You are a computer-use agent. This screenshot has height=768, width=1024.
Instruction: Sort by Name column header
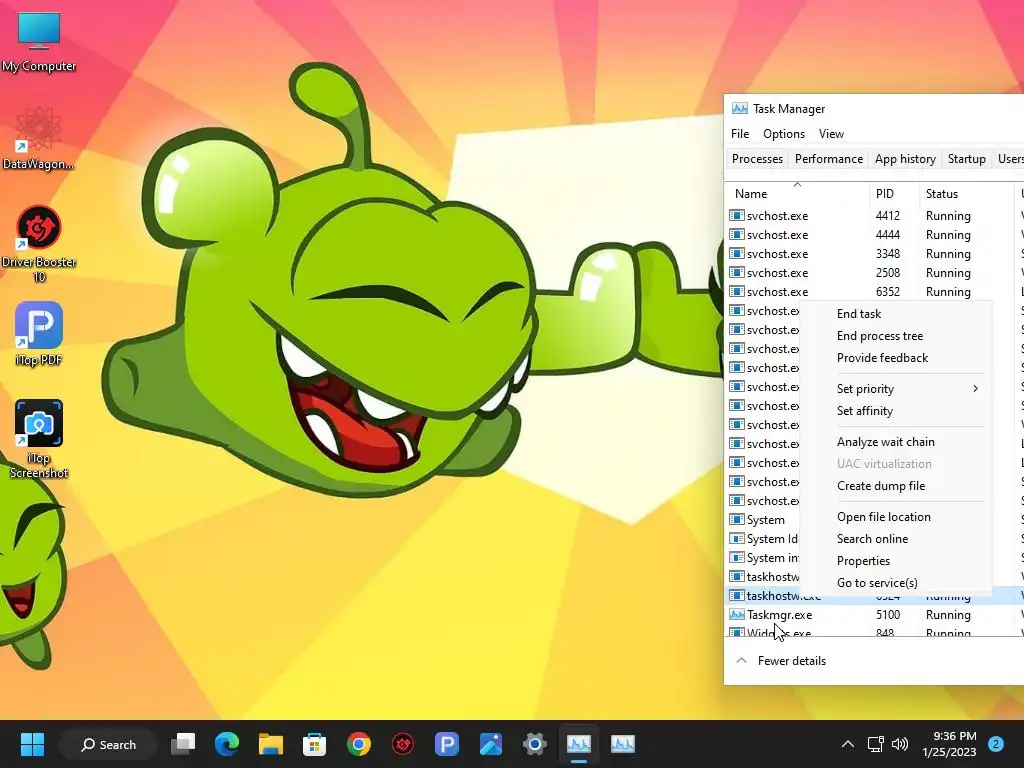[797, 193]
